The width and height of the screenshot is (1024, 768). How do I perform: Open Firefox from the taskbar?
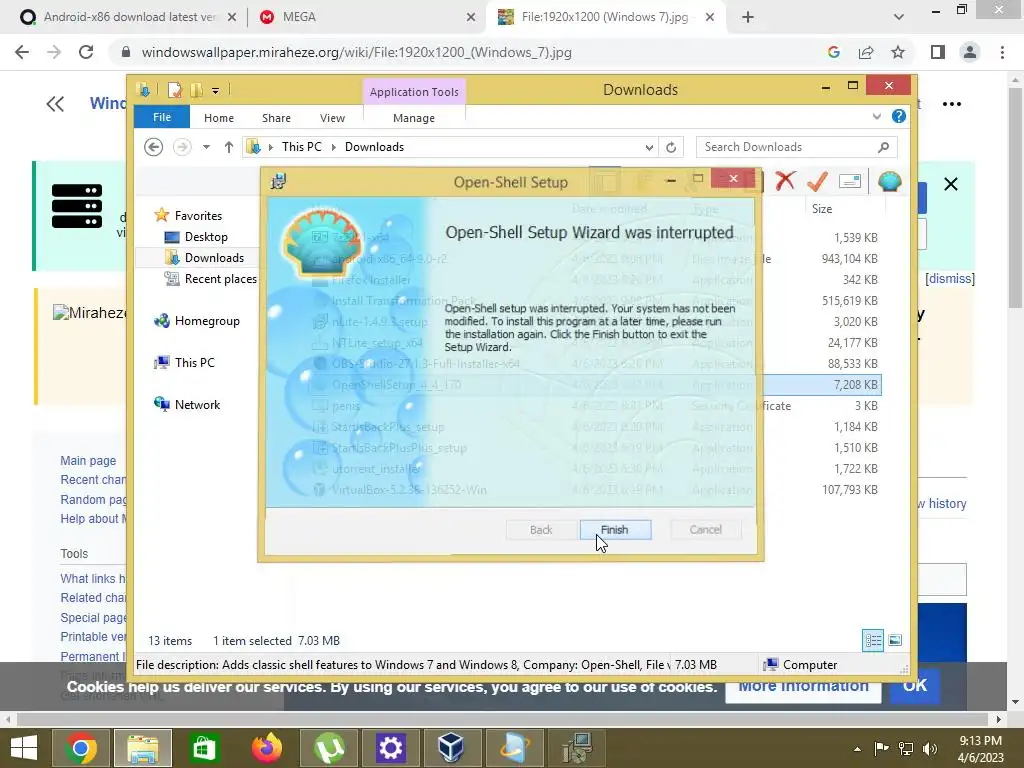click(x=267, y=748)
